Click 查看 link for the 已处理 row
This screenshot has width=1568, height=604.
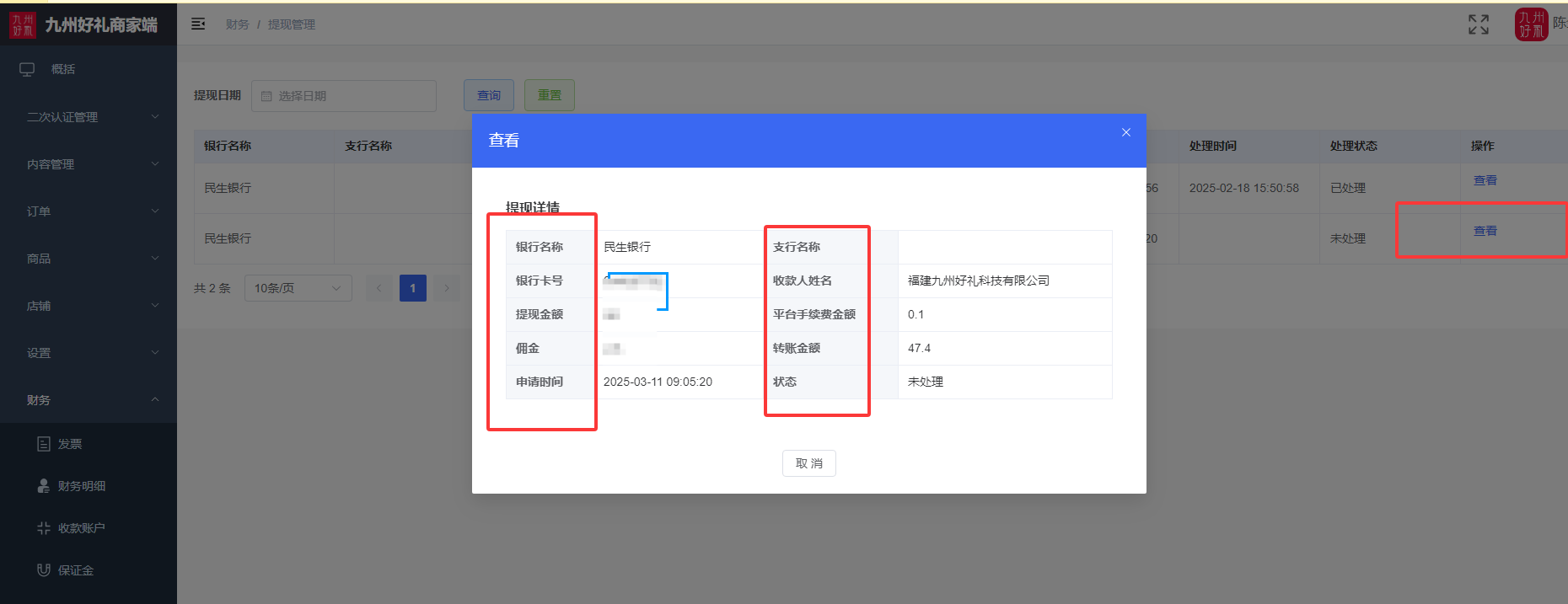pos(1485,180)
